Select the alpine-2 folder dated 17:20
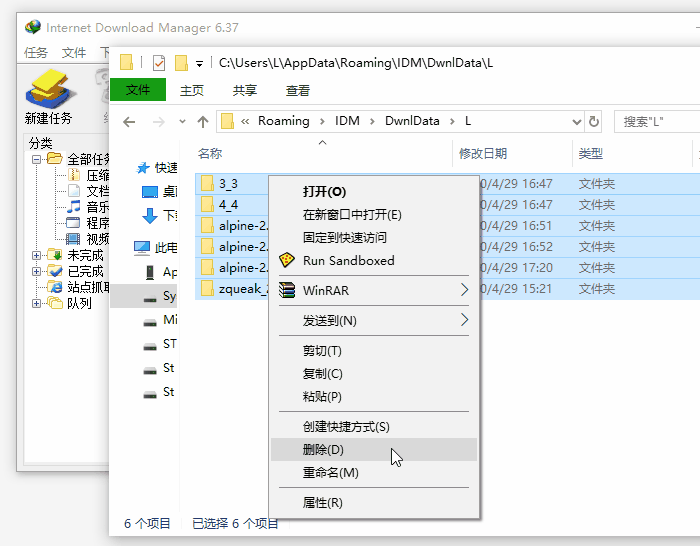The width and height of the screenshot is (700, 546). pyautogui.click(x=243, y=267)
